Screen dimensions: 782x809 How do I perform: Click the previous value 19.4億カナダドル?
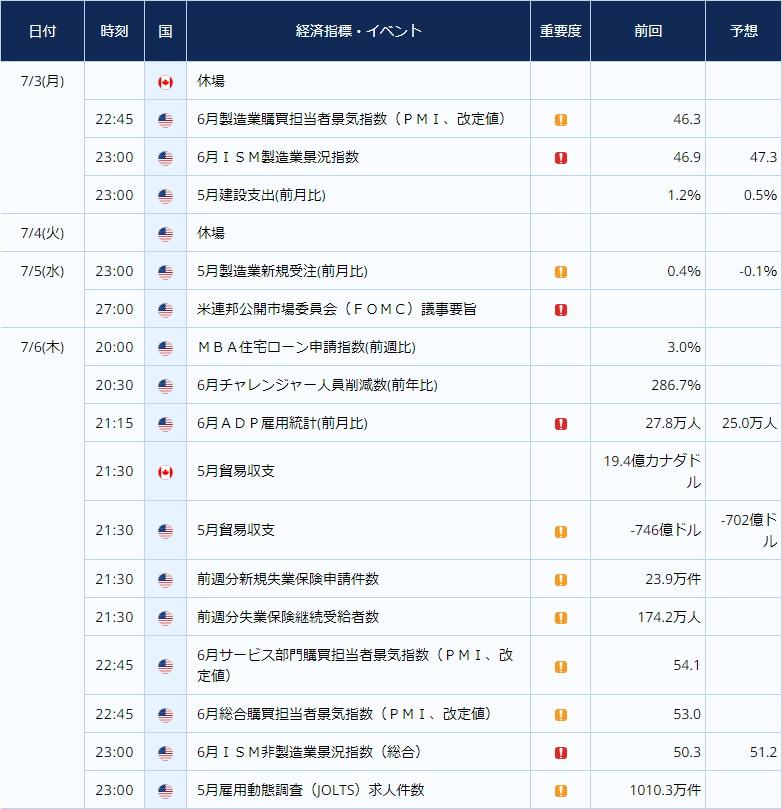point(652,471)
